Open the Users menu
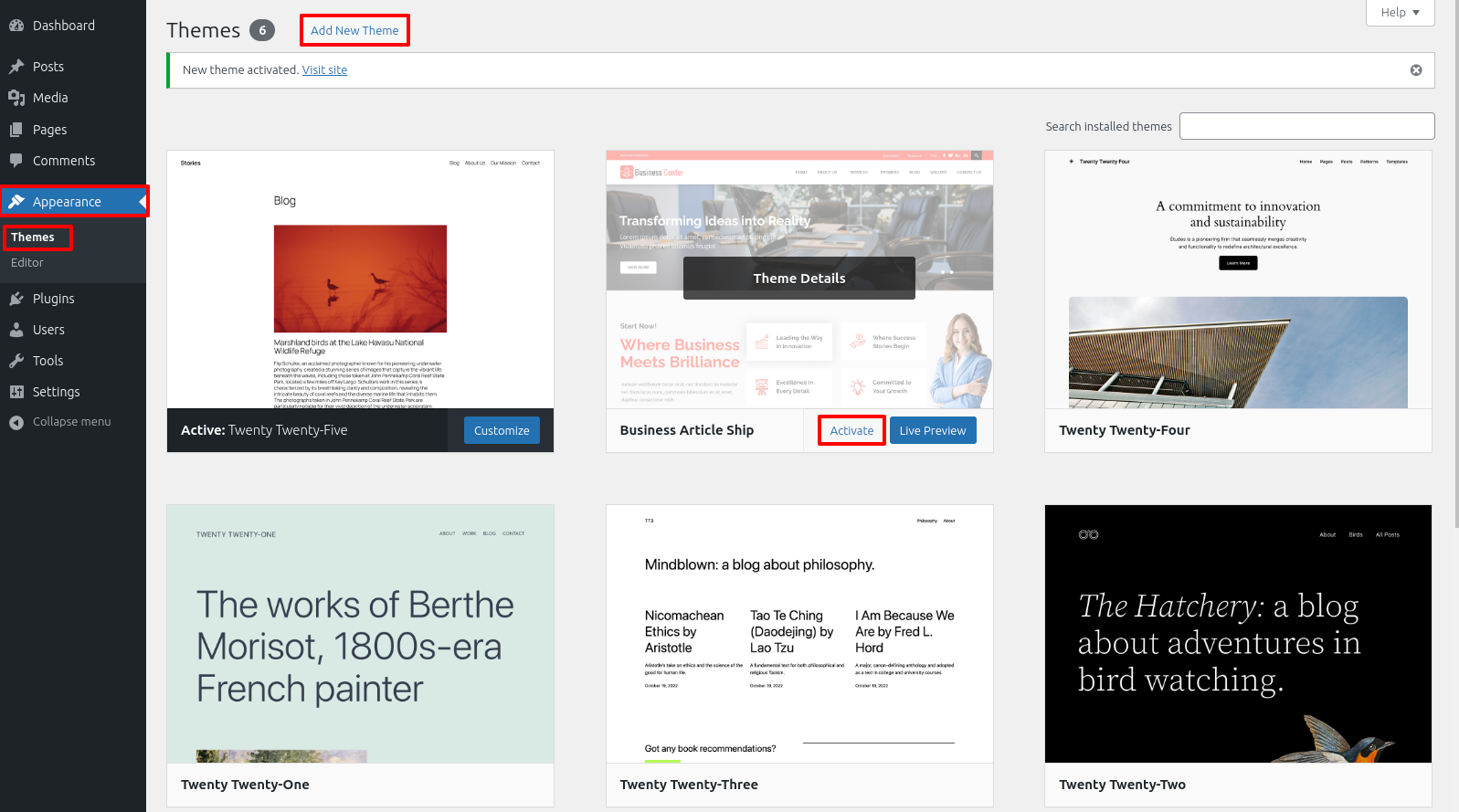The width and height of the screenshot is (1459, 812). click(x=73, y=330)
